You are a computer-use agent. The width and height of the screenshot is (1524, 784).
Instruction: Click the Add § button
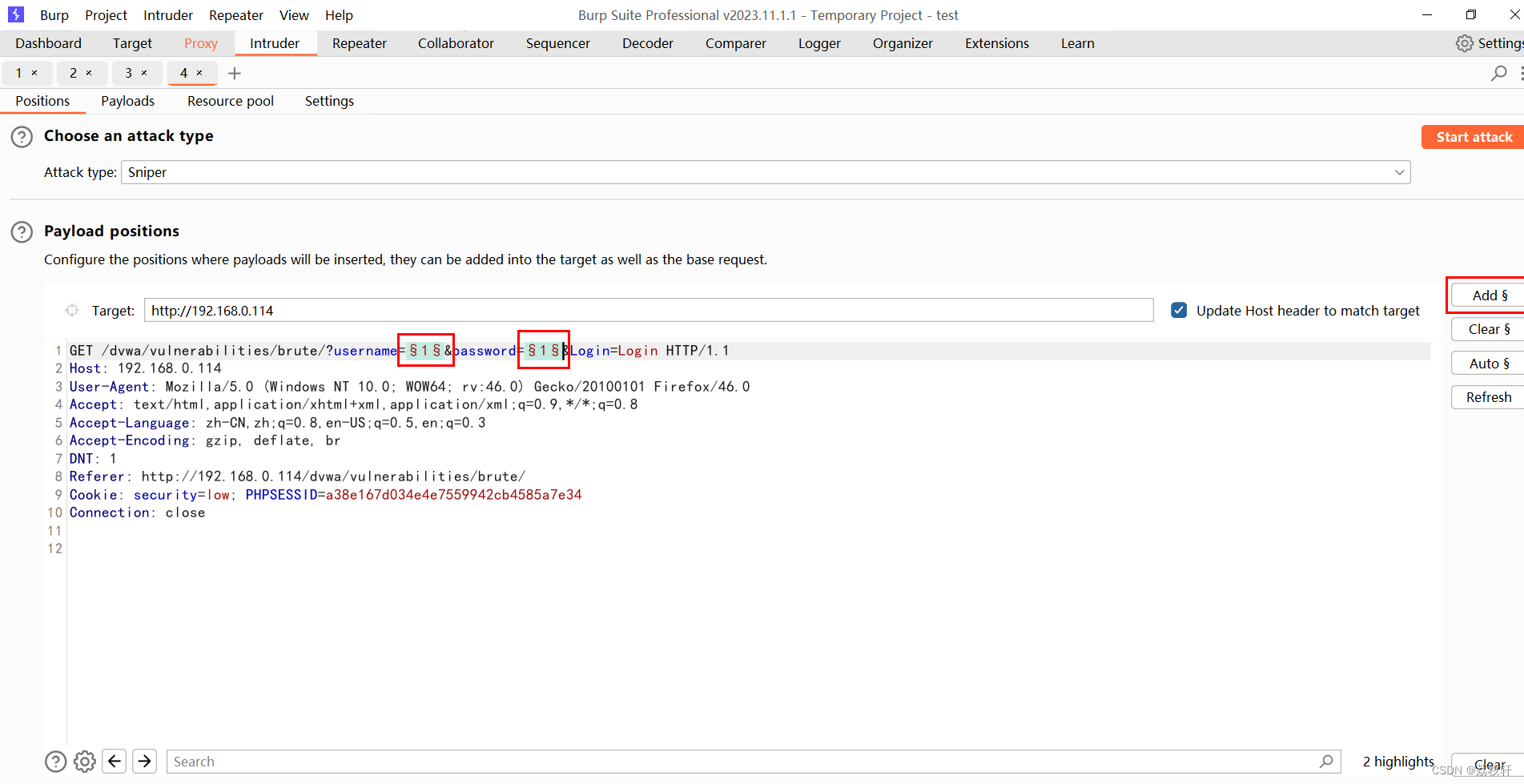[1490, 296]
